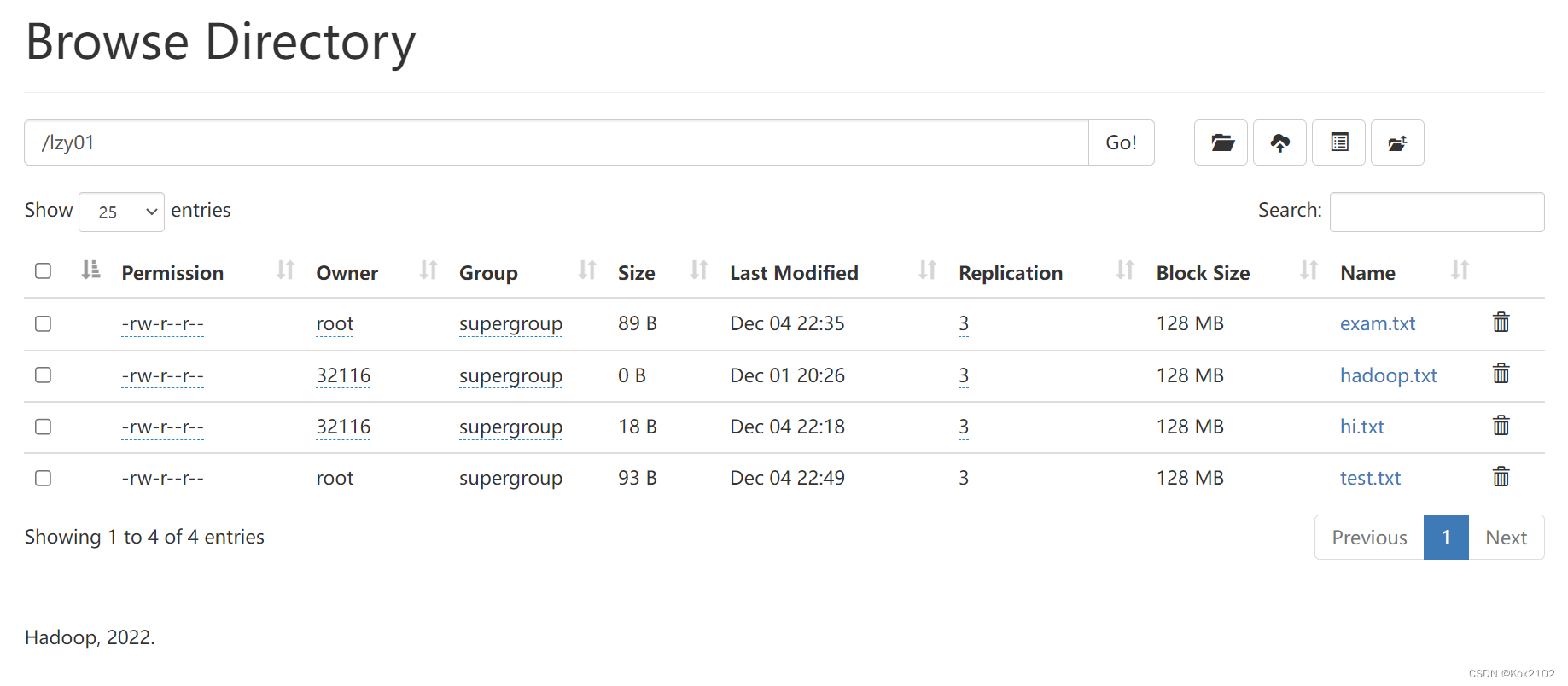This screenshot has height=686, width=1568.
Task: Check the box for exam.txt row
Action: click(43, 323)
